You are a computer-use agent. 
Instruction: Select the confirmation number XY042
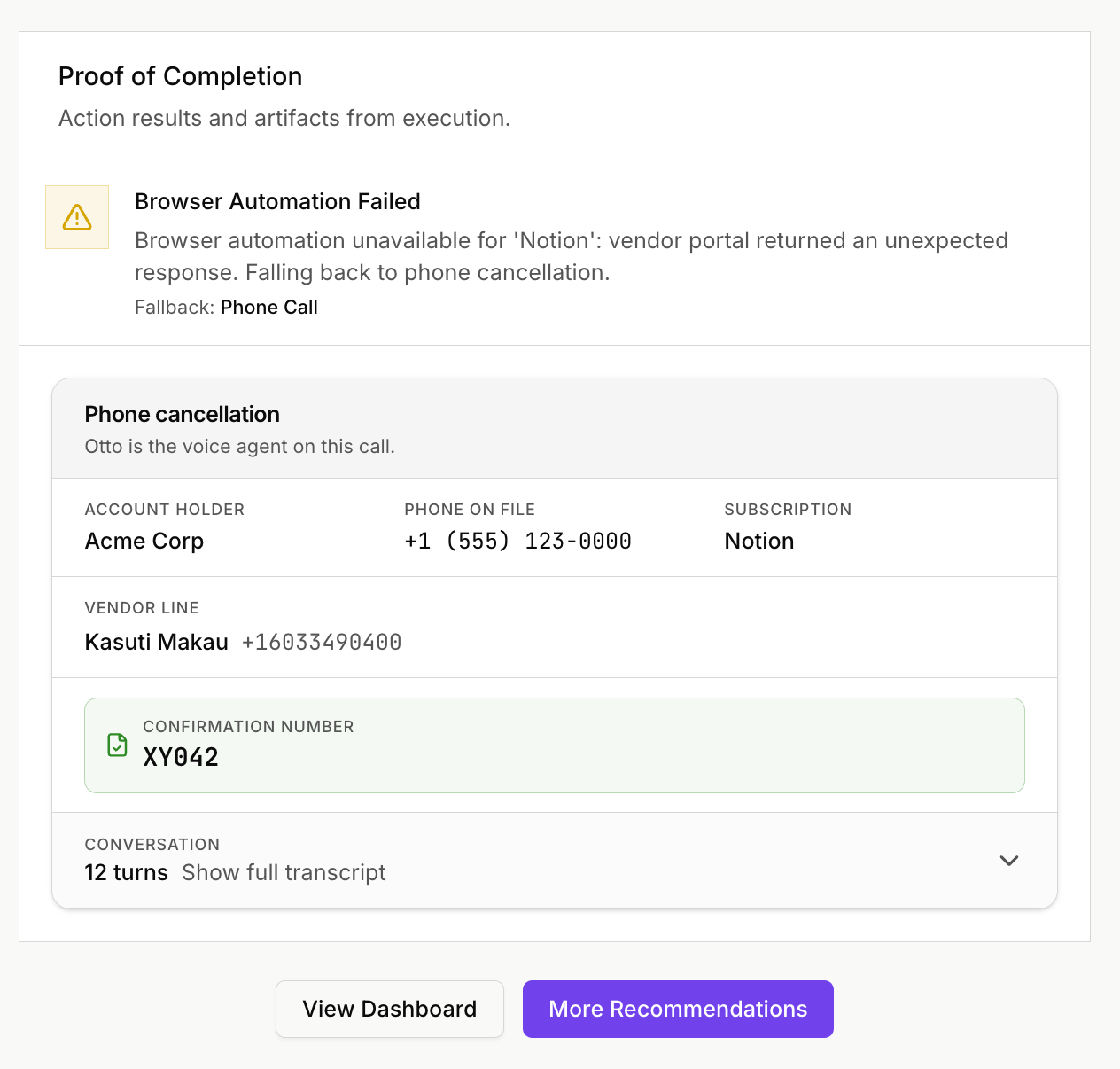point(181,757)
